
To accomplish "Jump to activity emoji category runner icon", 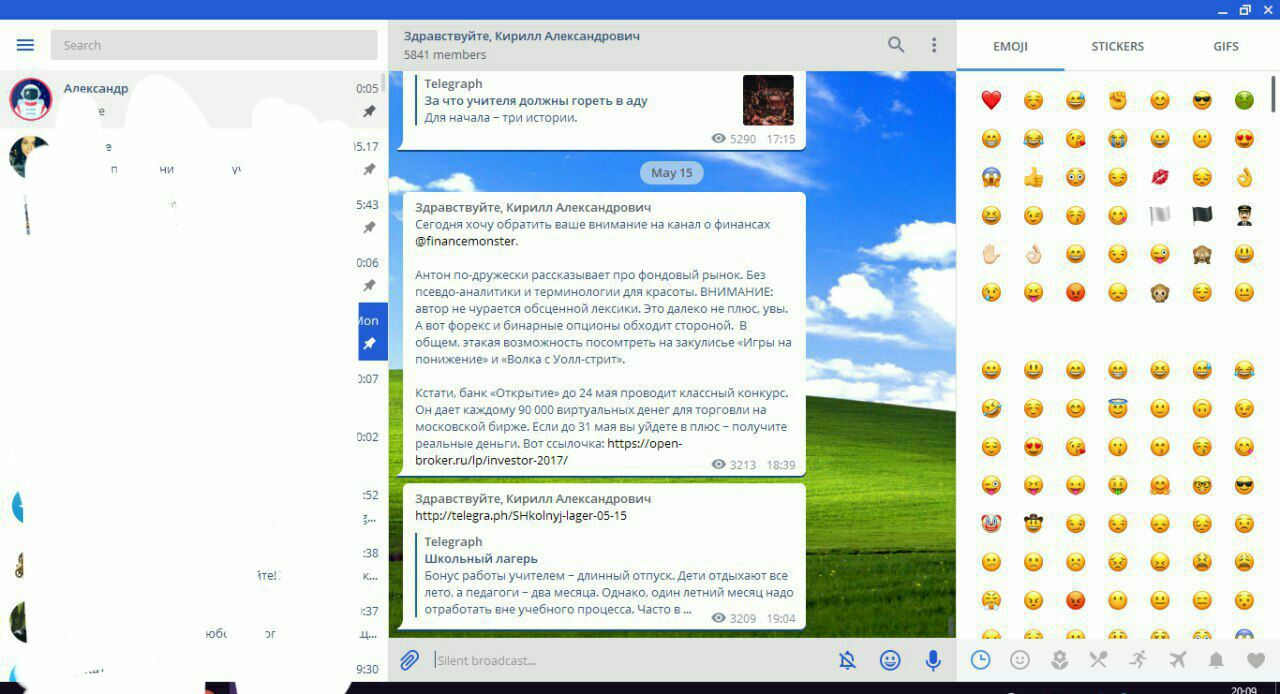I will (1138, 660).
